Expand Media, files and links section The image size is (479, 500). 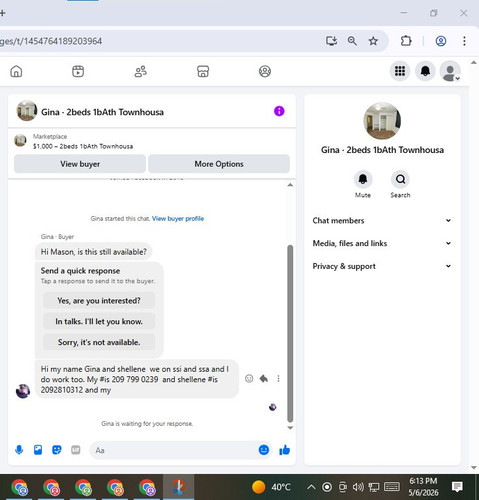pos(382,243)
